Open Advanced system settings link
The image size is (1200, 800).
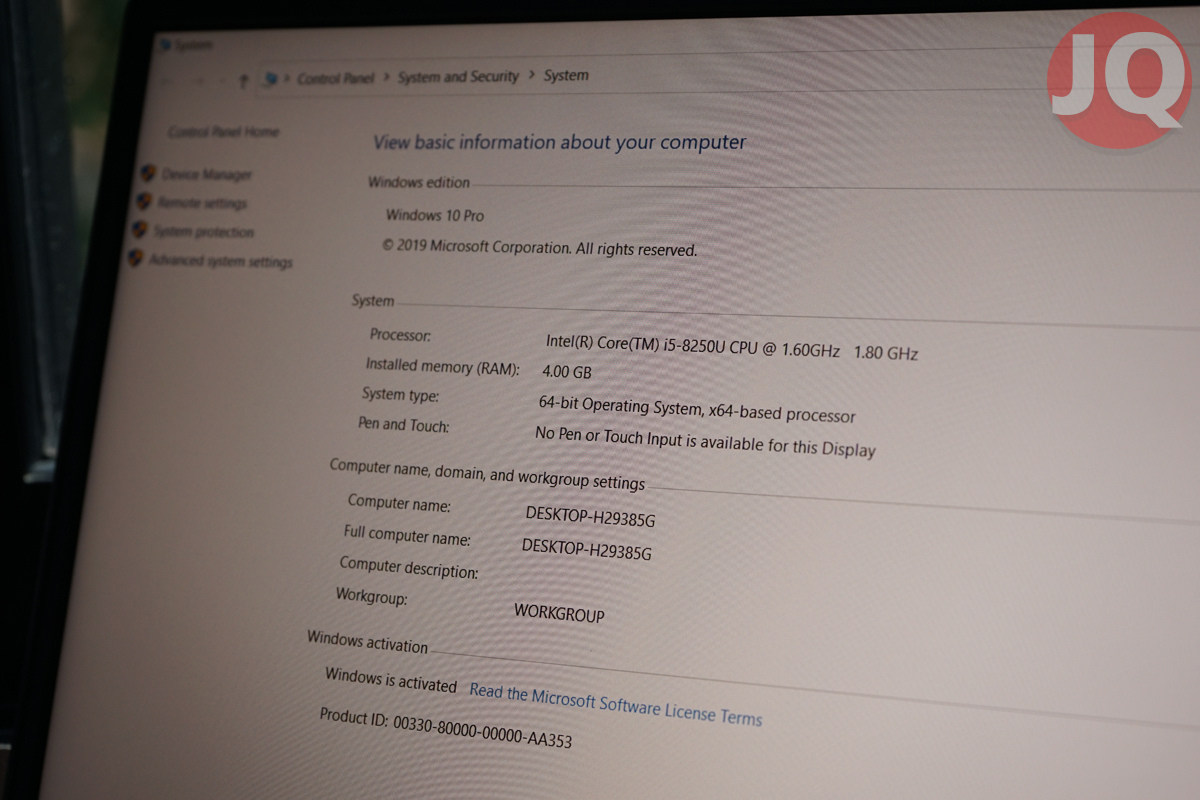(x=221, y=262)
